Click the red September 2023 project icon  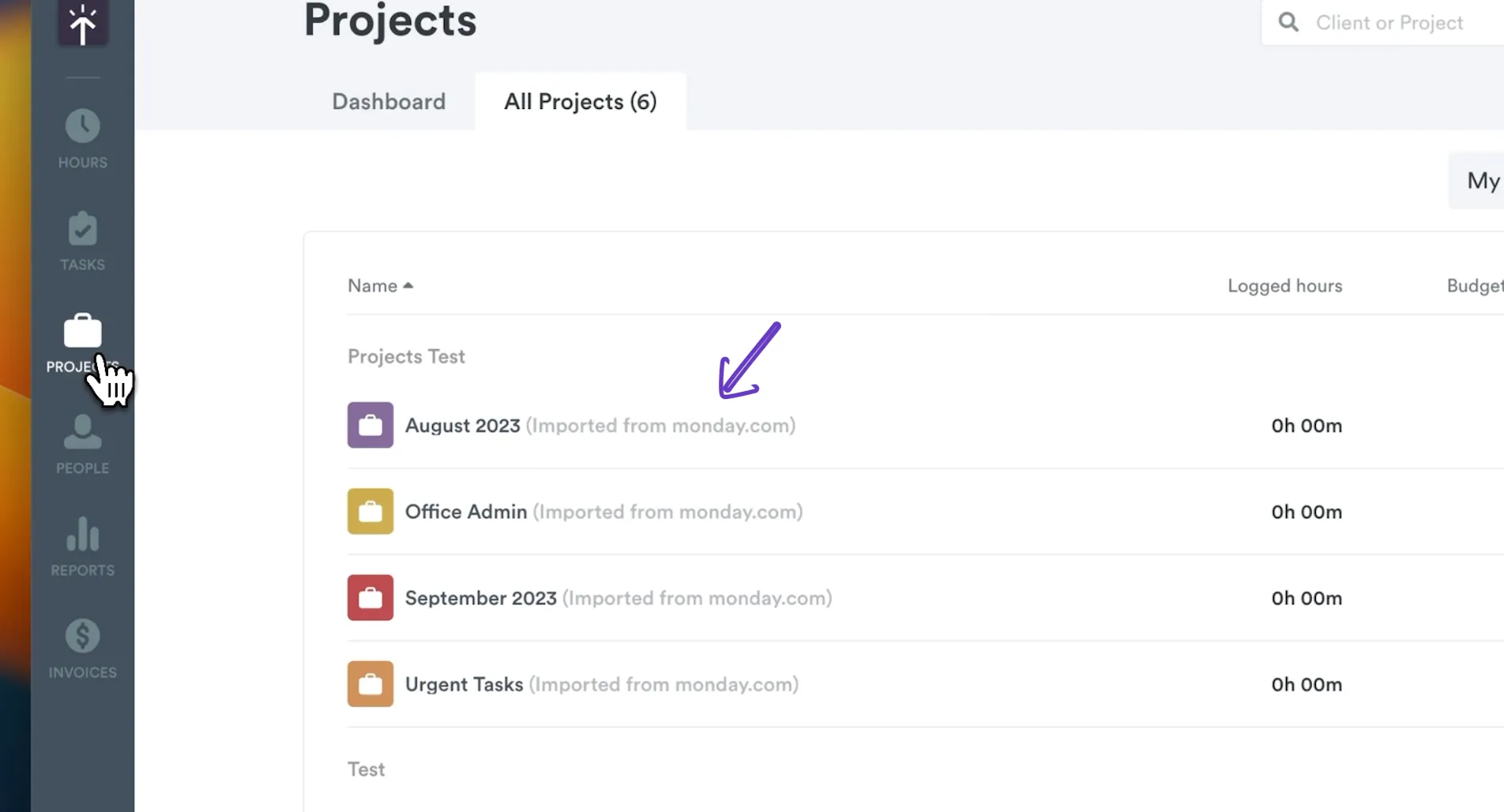370,597
